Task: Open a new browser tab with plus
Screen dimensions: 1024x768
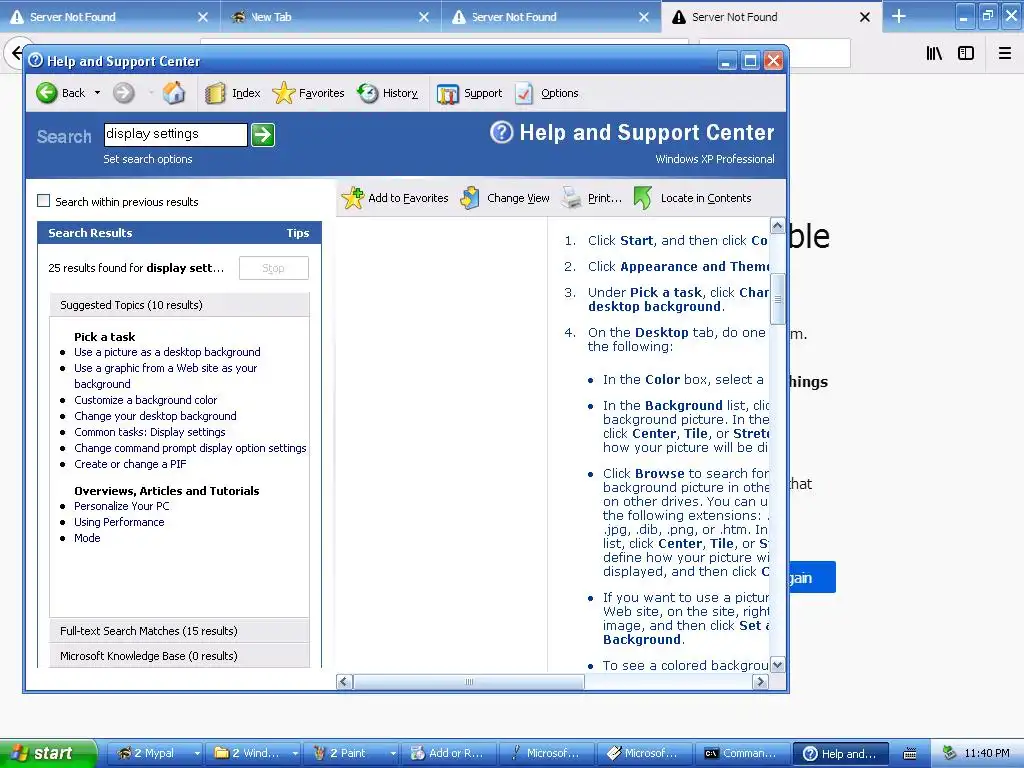Action: coord(899,16)
